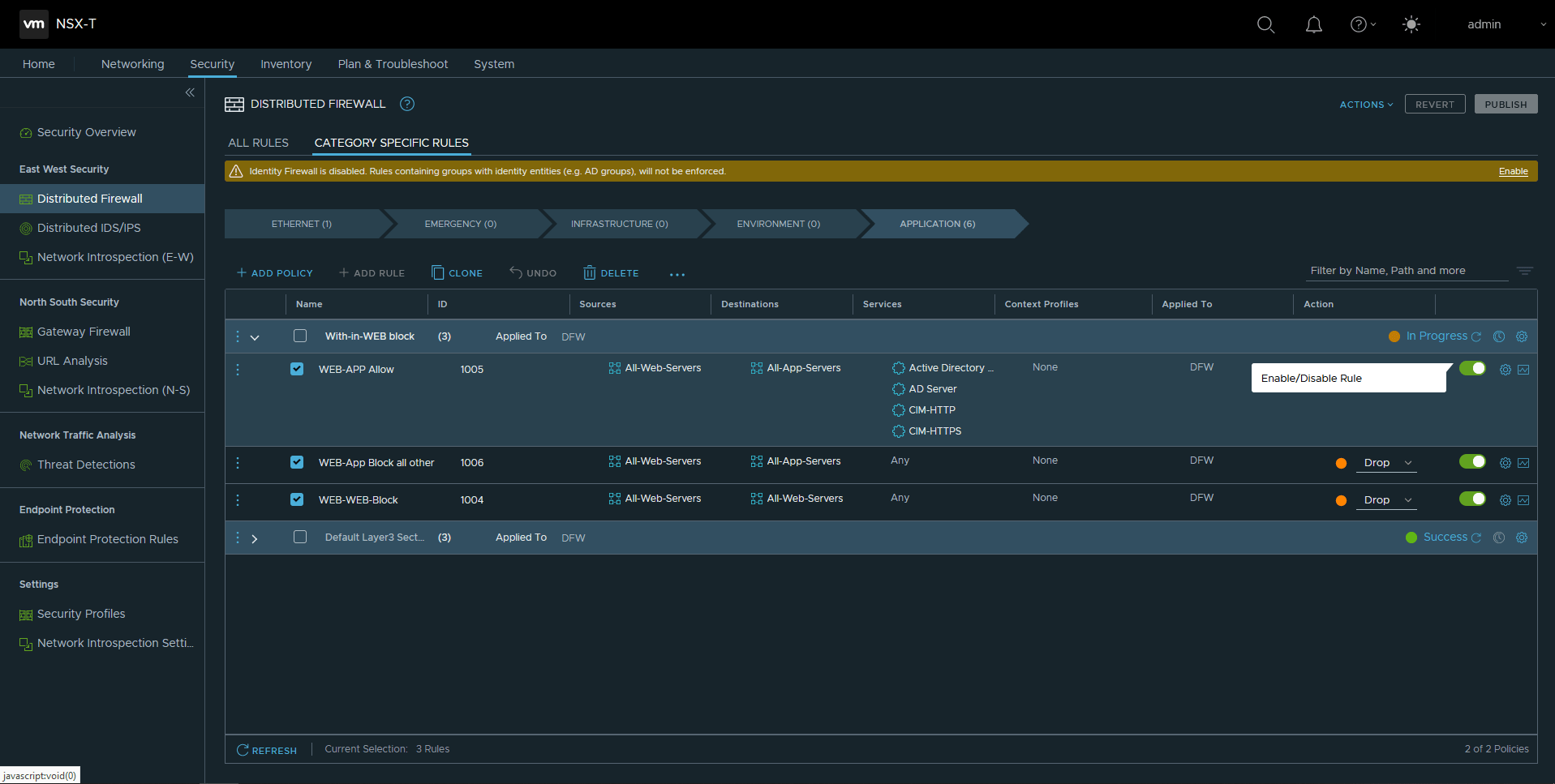Click ADD POLICY
This screenshot has height=784, width=1555.
tap(274, 273)
